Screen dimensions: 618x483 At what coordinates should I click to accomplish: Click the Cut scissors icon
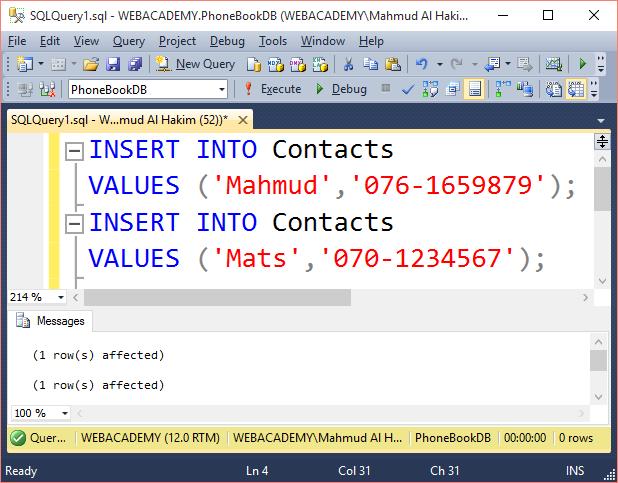coord(348,64)
